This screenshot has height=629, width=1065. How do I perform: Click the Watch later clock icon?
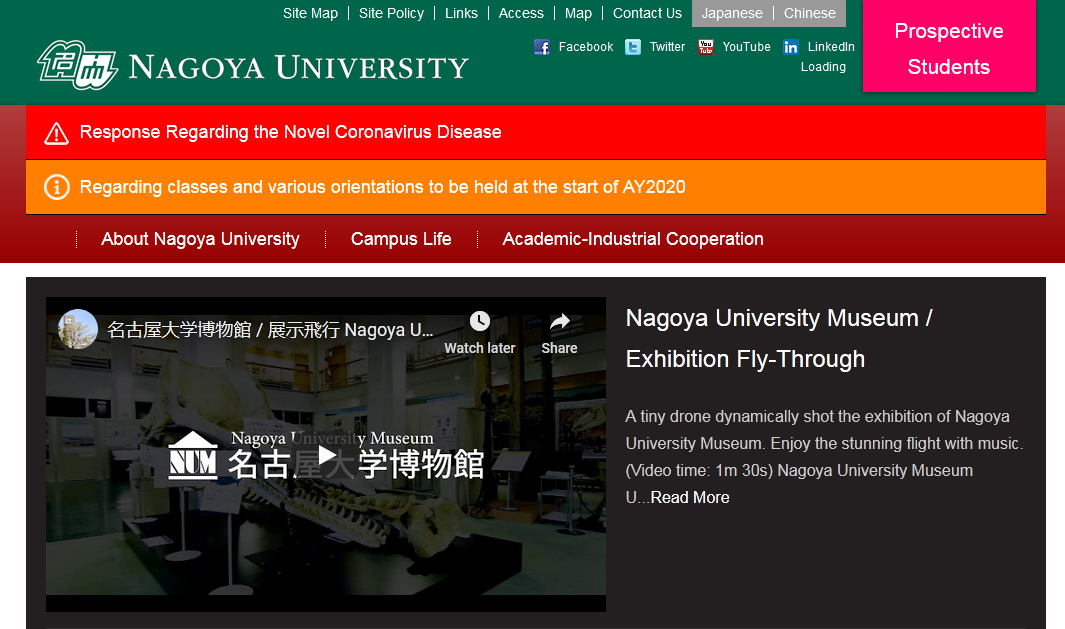click(x=480, y=321)
